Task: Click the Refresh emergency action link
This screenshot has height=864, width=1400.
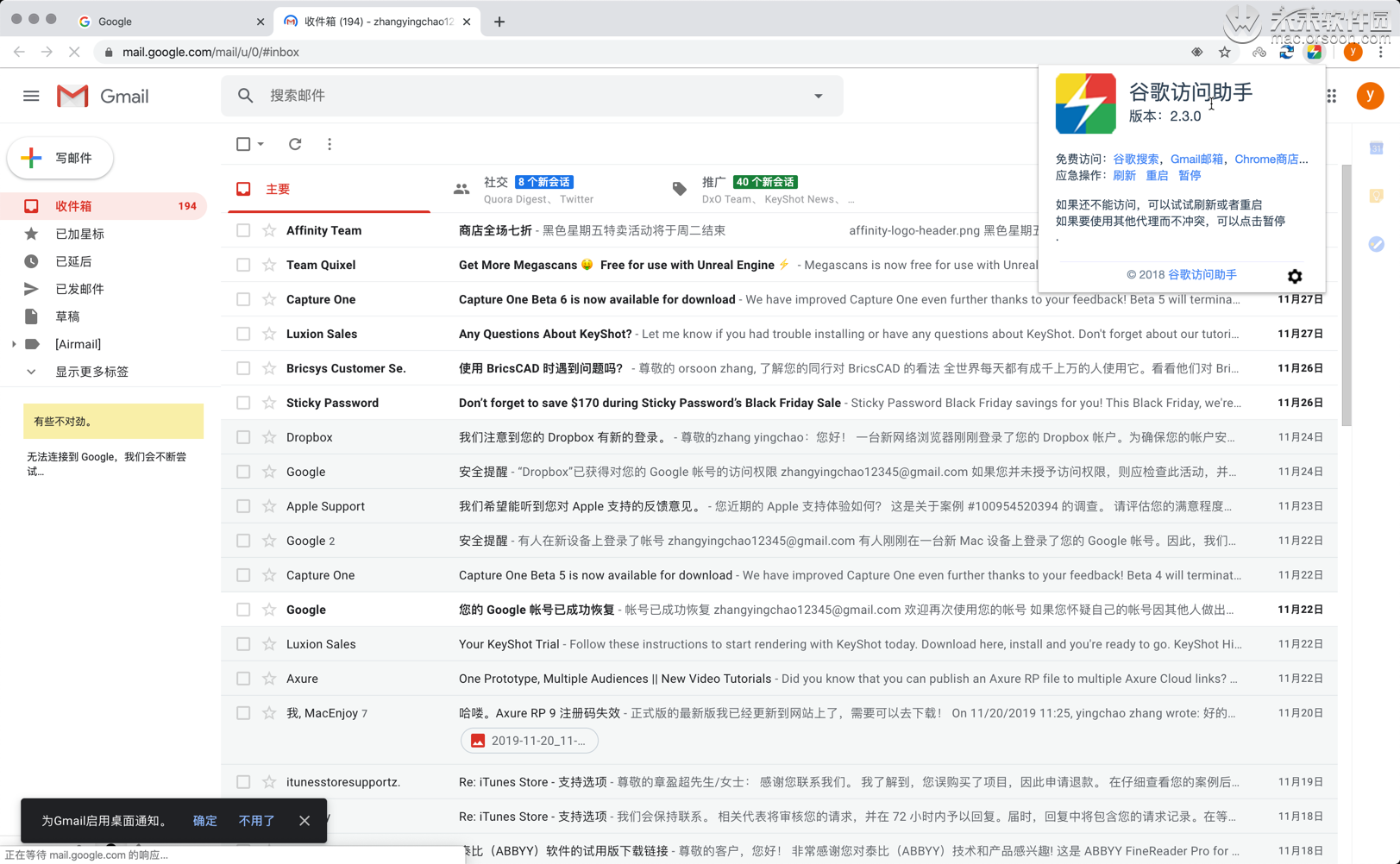Action: 1124,175
